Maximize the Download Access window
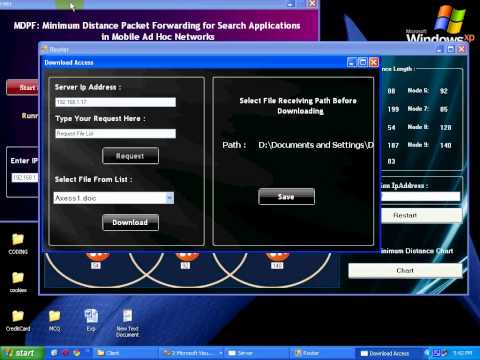480x360 pixels. (363, 62)
